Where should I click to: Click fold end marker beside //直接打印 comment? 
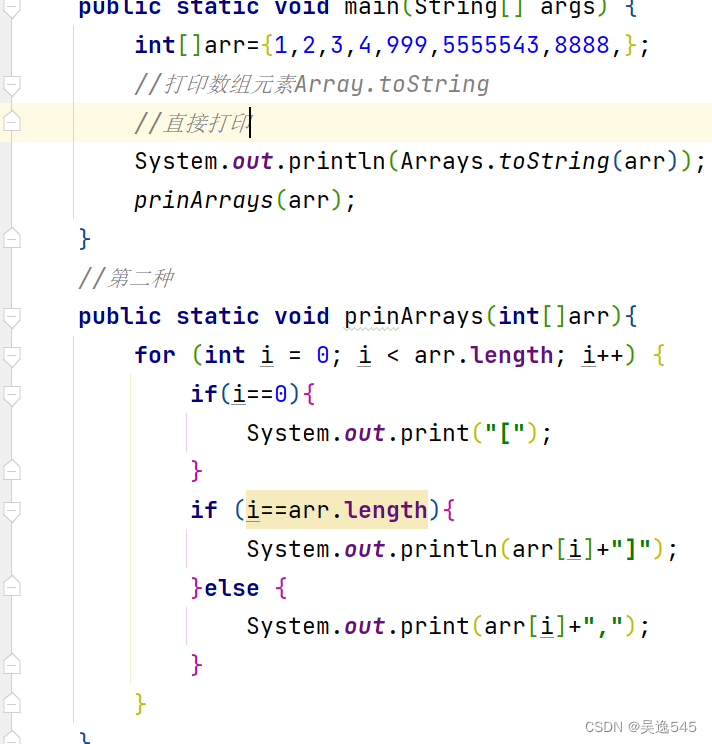tap(11, 121)
